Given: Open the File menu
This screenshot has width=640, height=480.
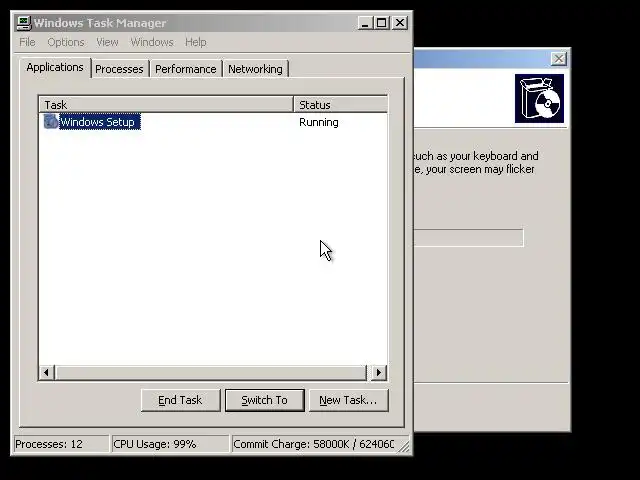Looking at the screenshot, I should (x=27, y=42).
